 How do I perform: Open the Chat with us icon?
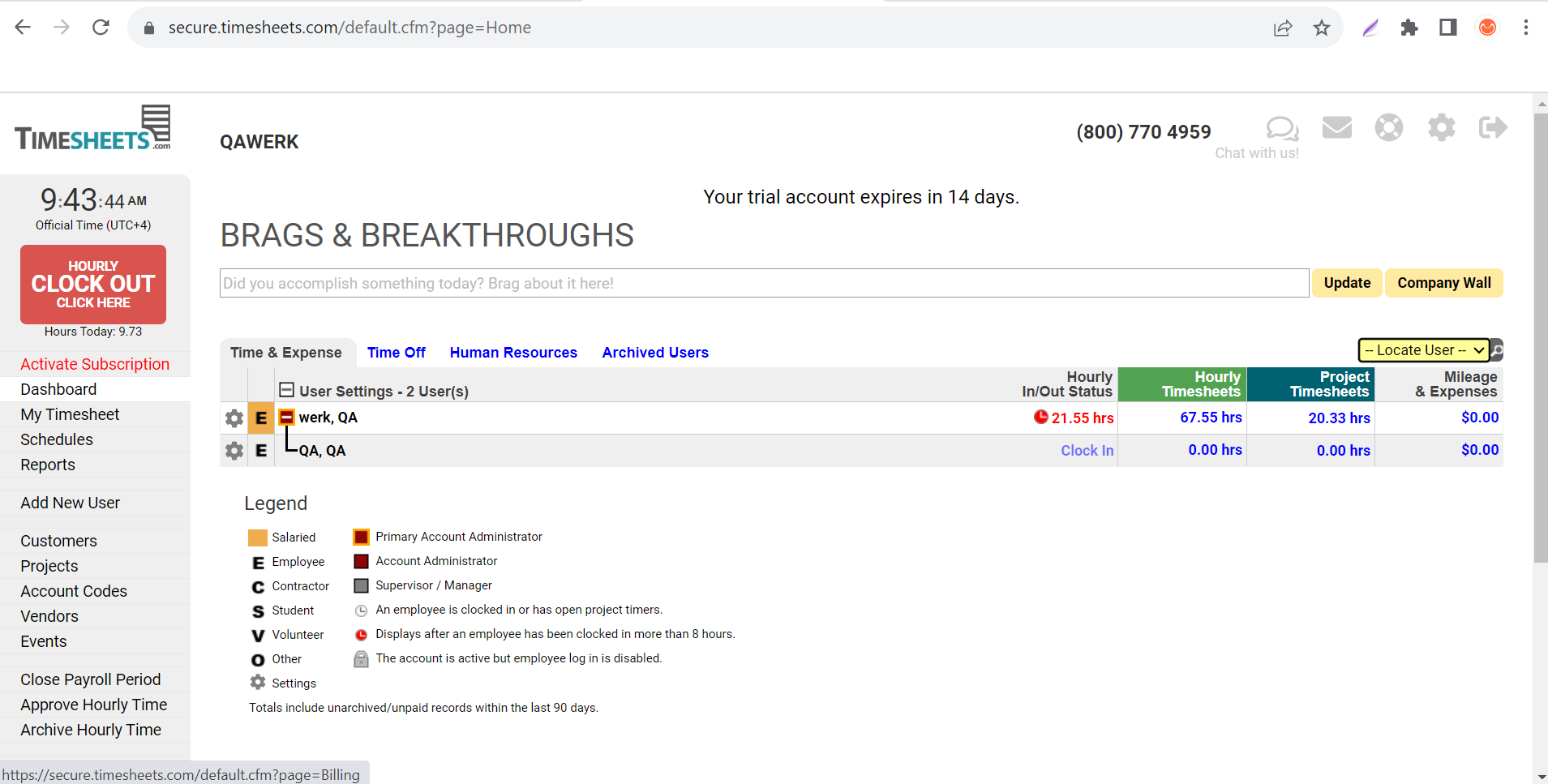pyautogui.click(x=1282, y=128)
